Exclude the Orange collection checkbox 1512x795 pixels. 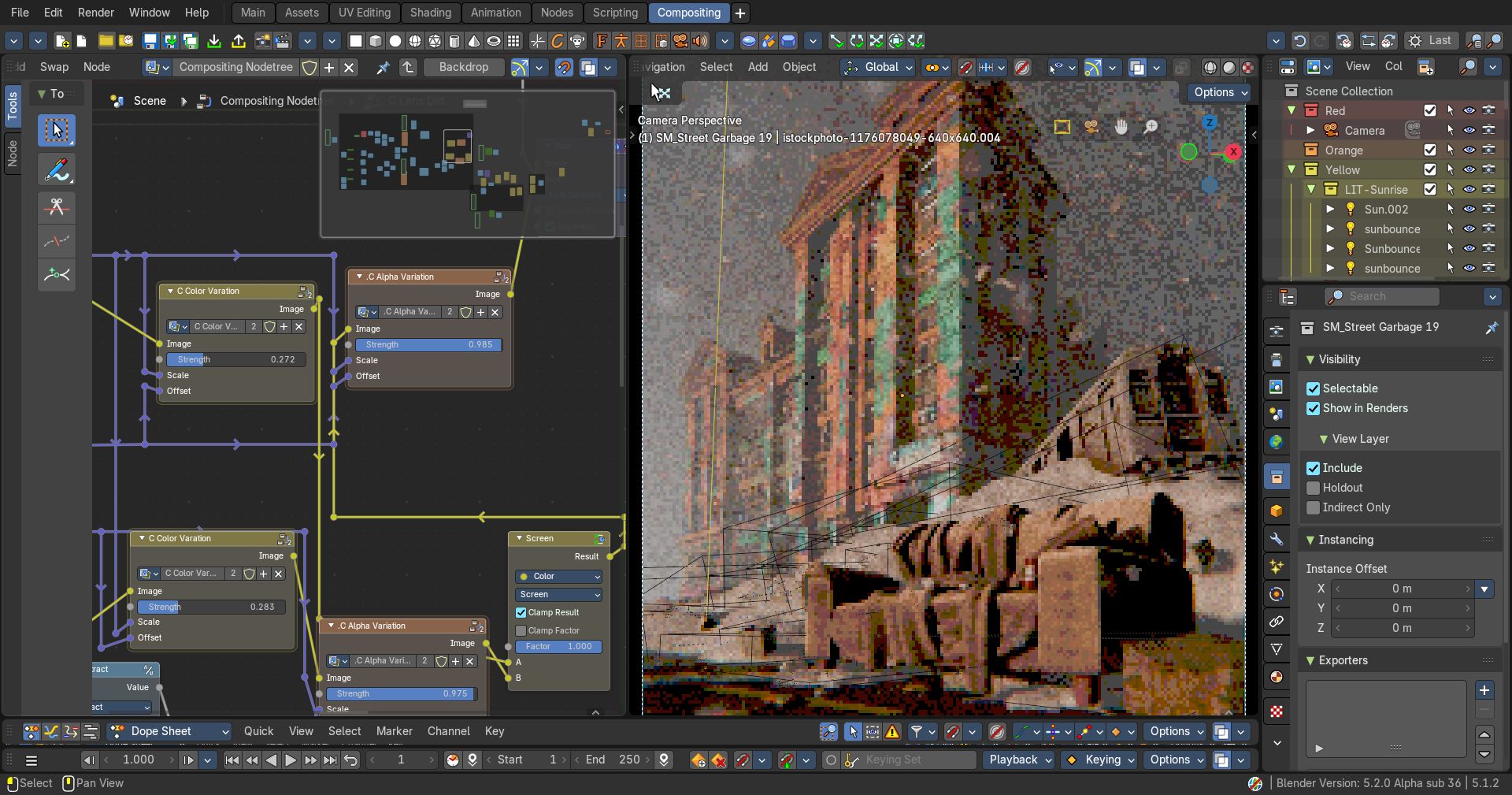click(x=1430, y=150)
